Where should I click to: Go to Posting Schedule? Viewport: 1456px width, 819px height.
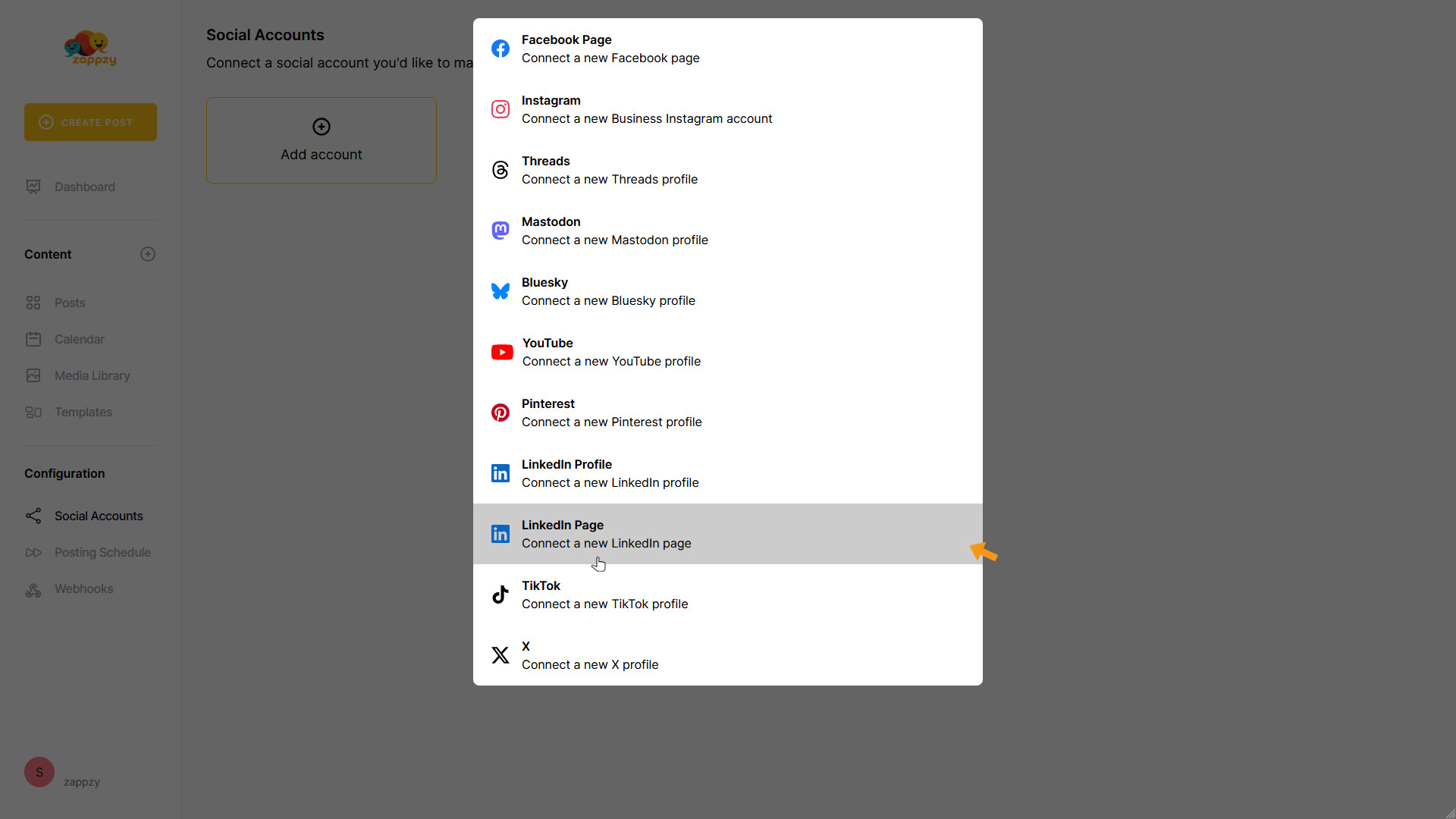pos(102,552)
